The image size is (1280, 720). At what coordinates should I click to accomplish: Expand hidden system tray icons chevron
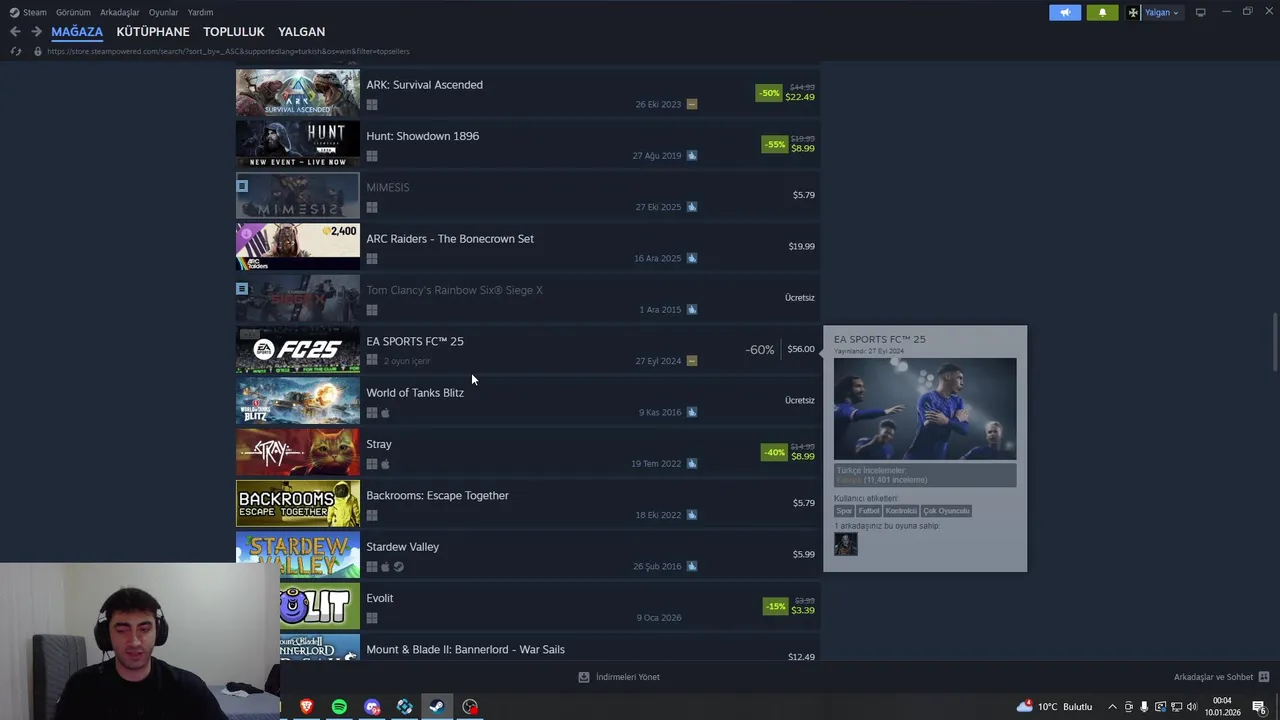[1112, 707]
